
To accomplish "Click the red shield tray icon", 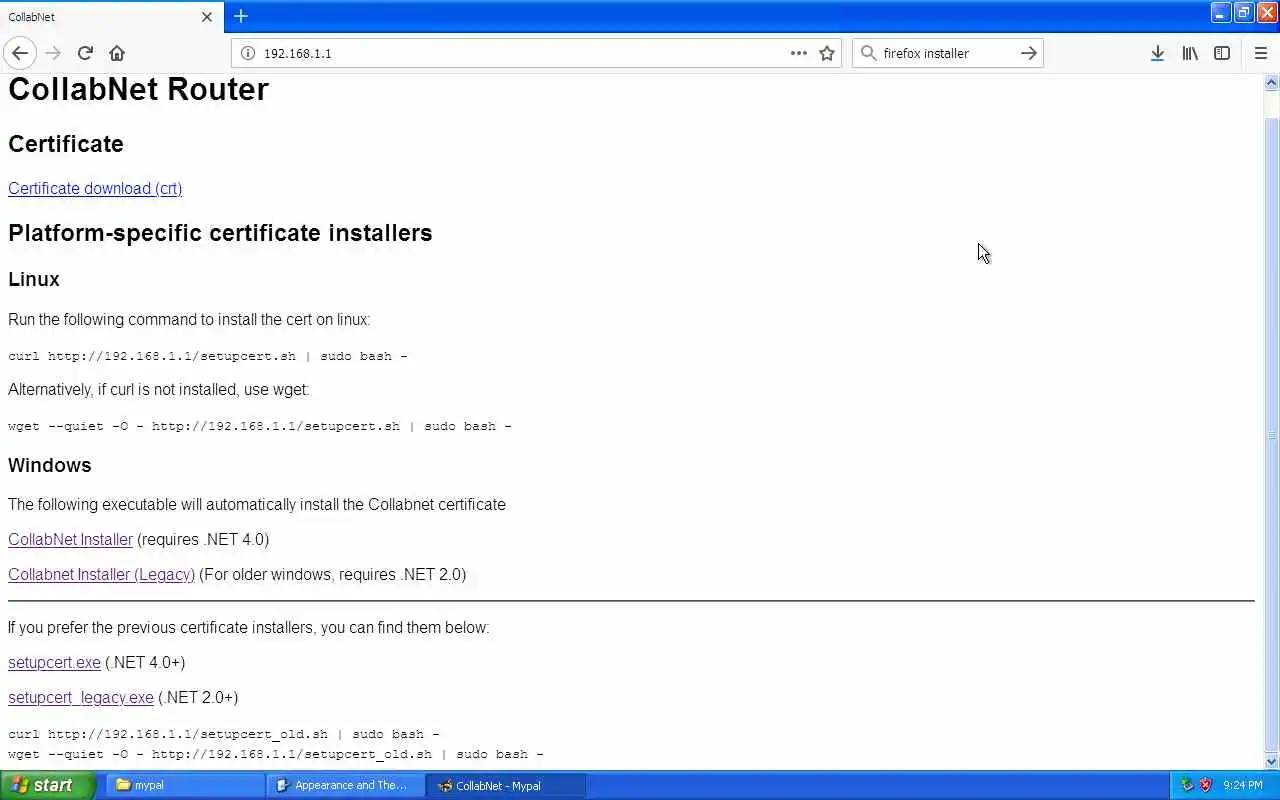I will tap(1205, 785).
